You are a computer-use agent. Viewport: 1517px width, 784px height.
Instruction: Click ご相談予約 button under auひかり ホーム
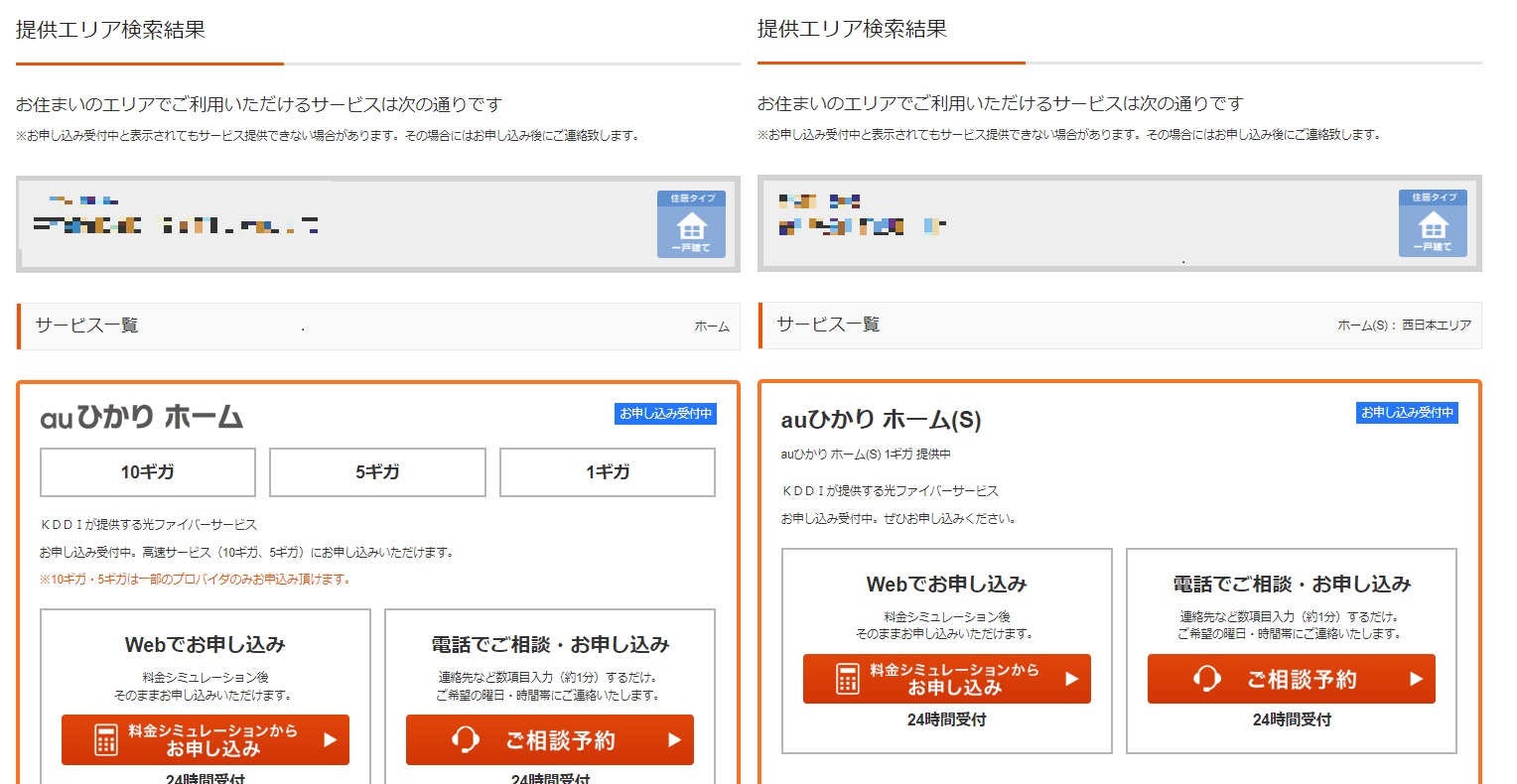point(550,739)
